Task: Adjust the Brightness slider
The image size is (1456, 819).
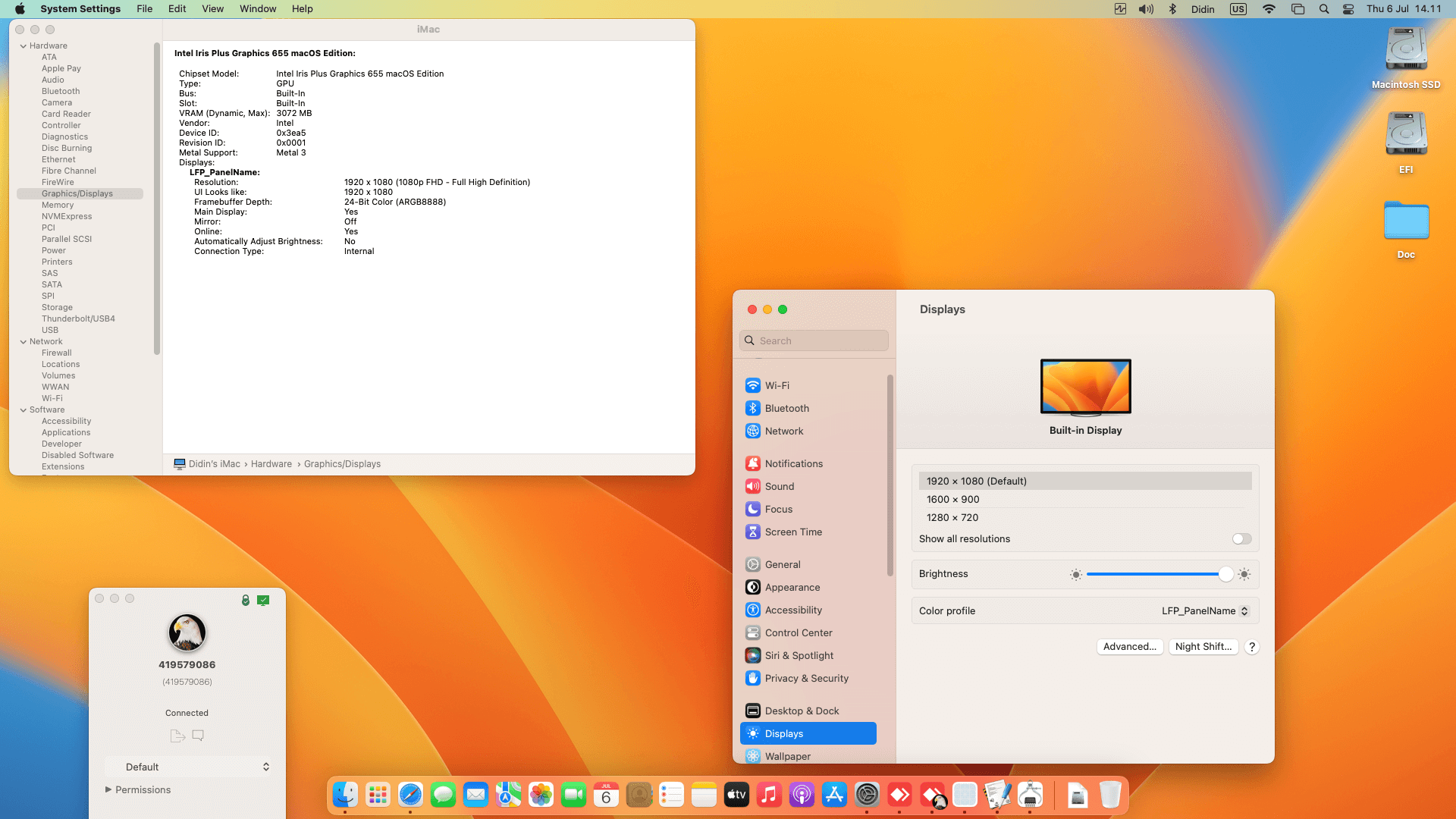Action: coord(1225,574)
